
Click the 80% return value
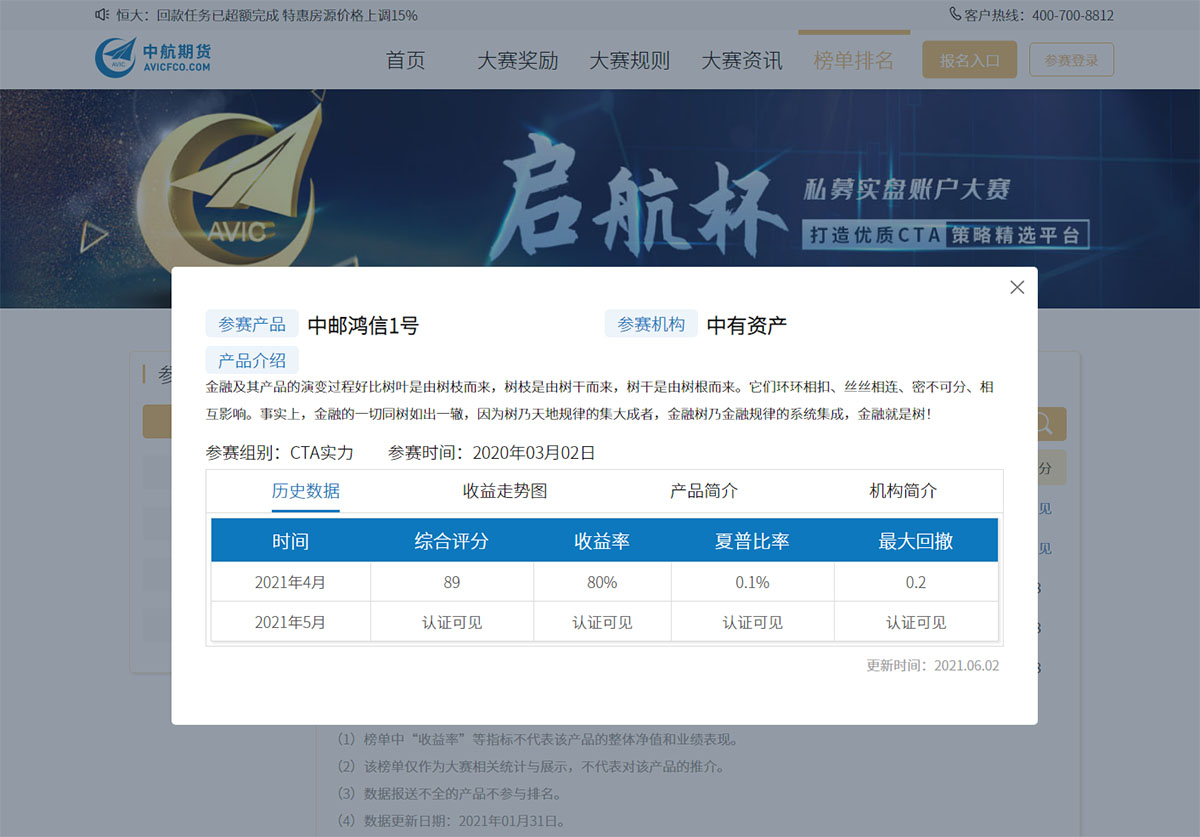point(602,582)
